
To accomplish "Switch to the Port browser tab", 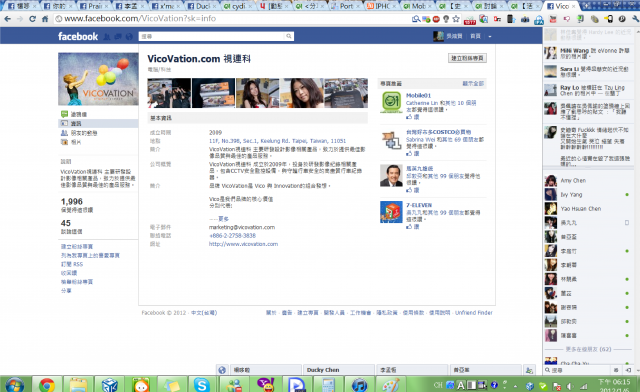I will (x=346, y=6).
